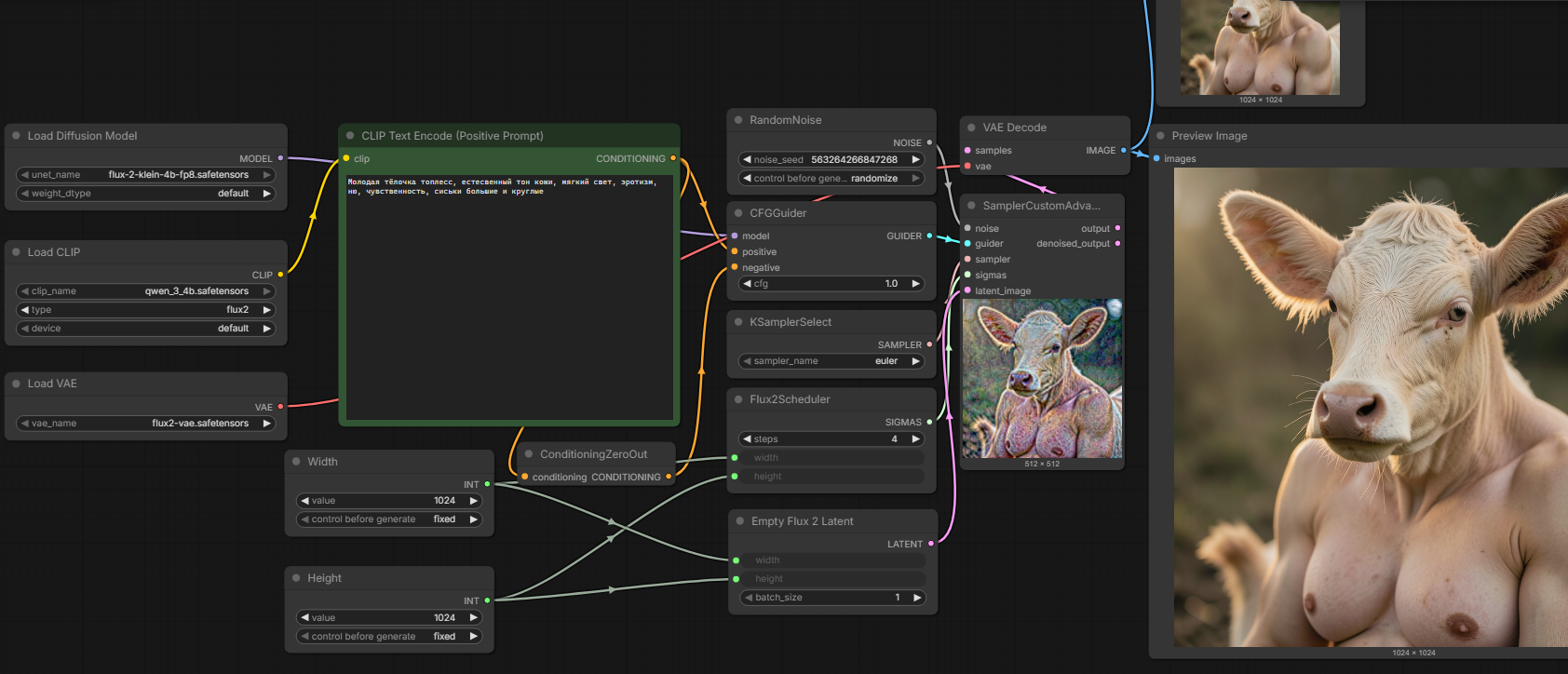Increase batch_size in Empty Flux 2 Latent
The image size is (1568, 674).
[x=917, y=597]
